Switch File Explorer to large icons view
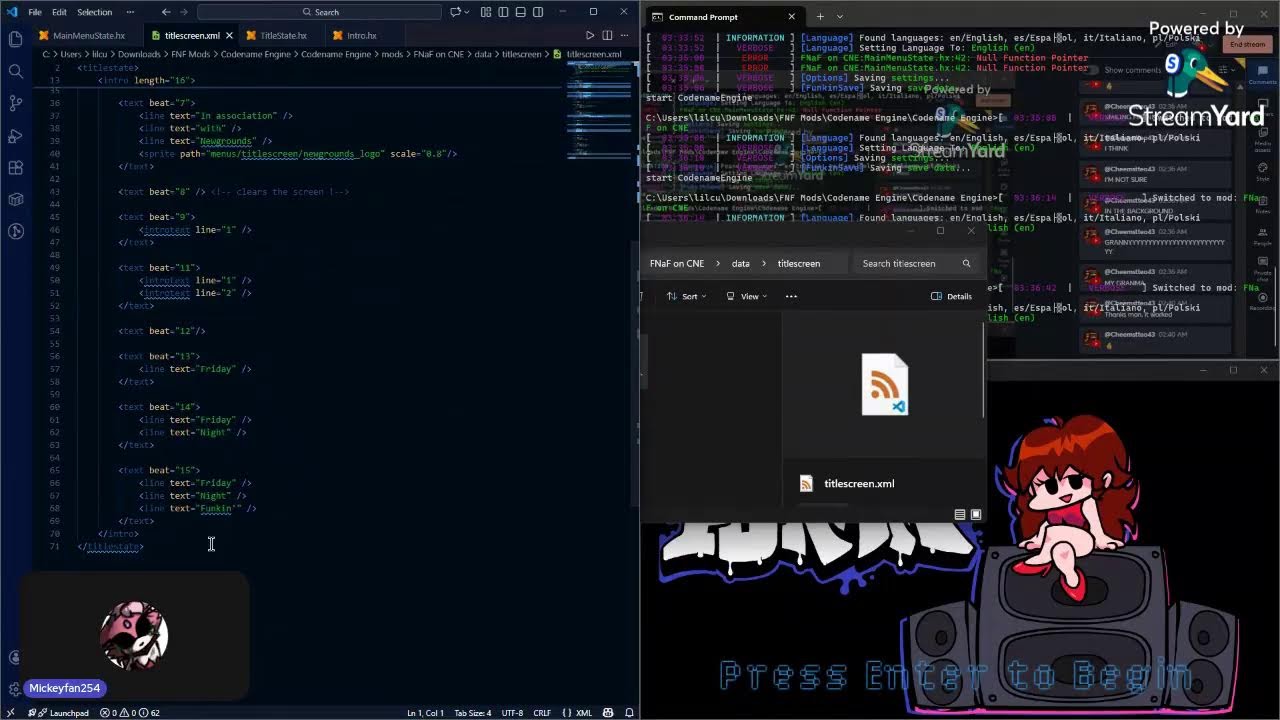The width and height of the screenshot is (1280, 720). tap(976, 514)
